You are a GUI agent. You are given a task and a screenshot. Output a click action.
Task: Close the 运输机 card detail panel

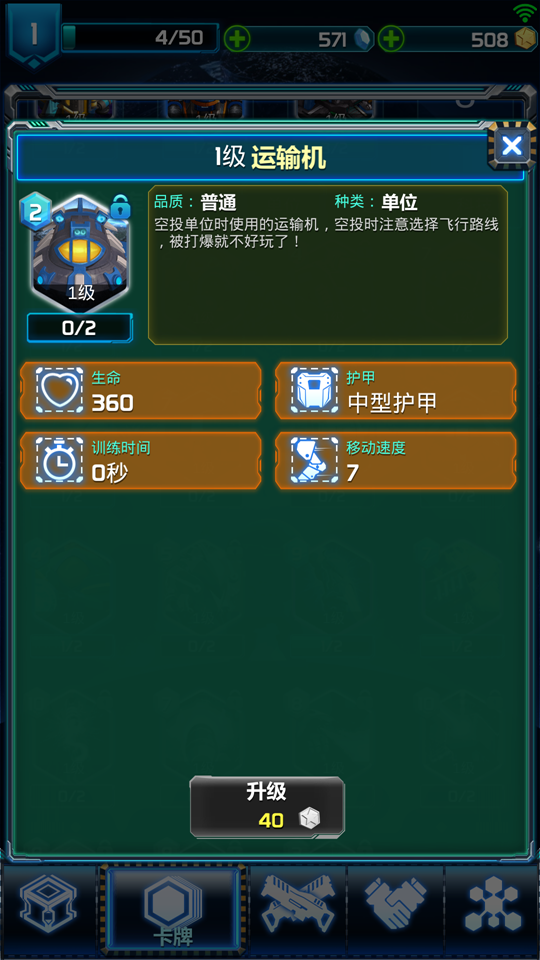click(x=511, y=146)
